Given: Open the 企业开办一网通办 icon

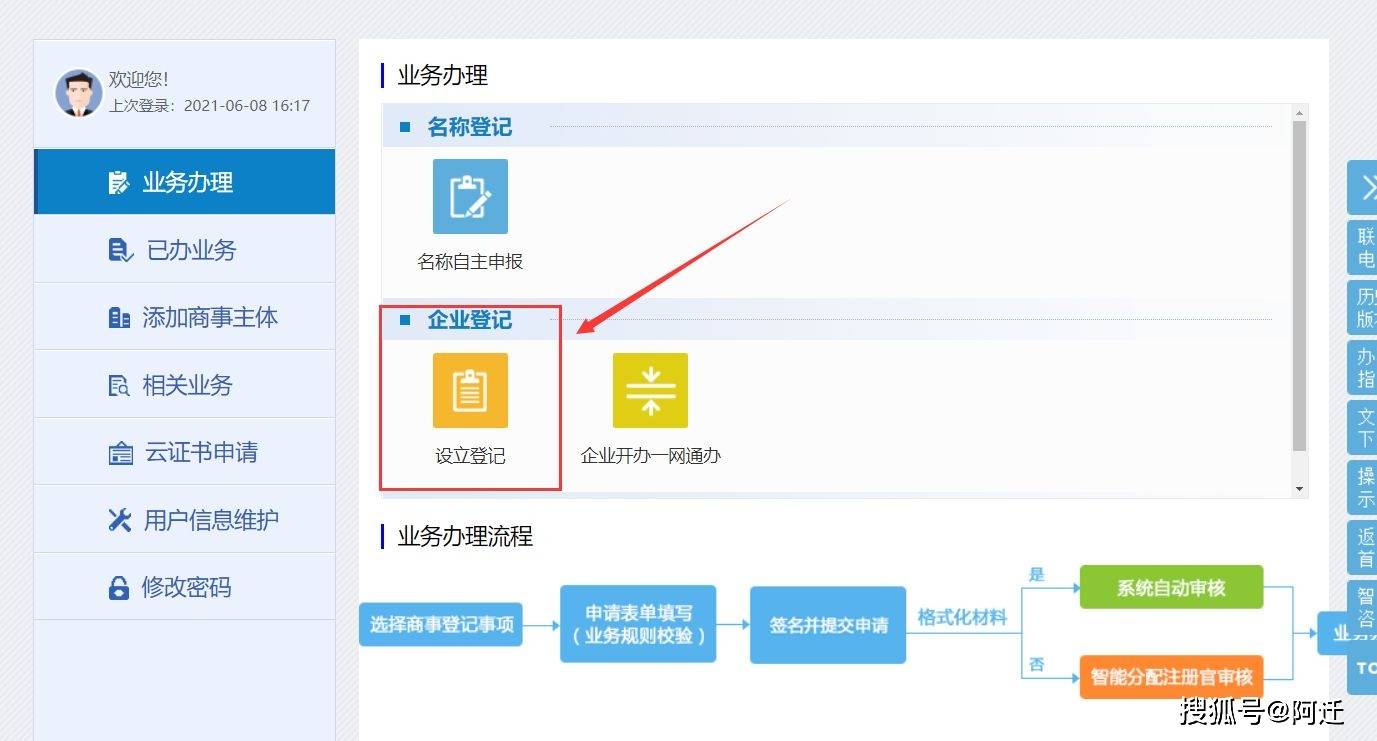Looking at the screenshot, I should (x=651, y=391).
